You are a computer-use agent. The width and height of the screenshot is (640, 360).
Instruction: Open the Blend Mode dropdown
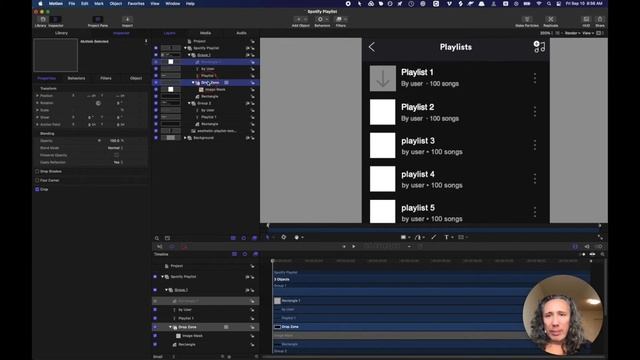[116, 148]
